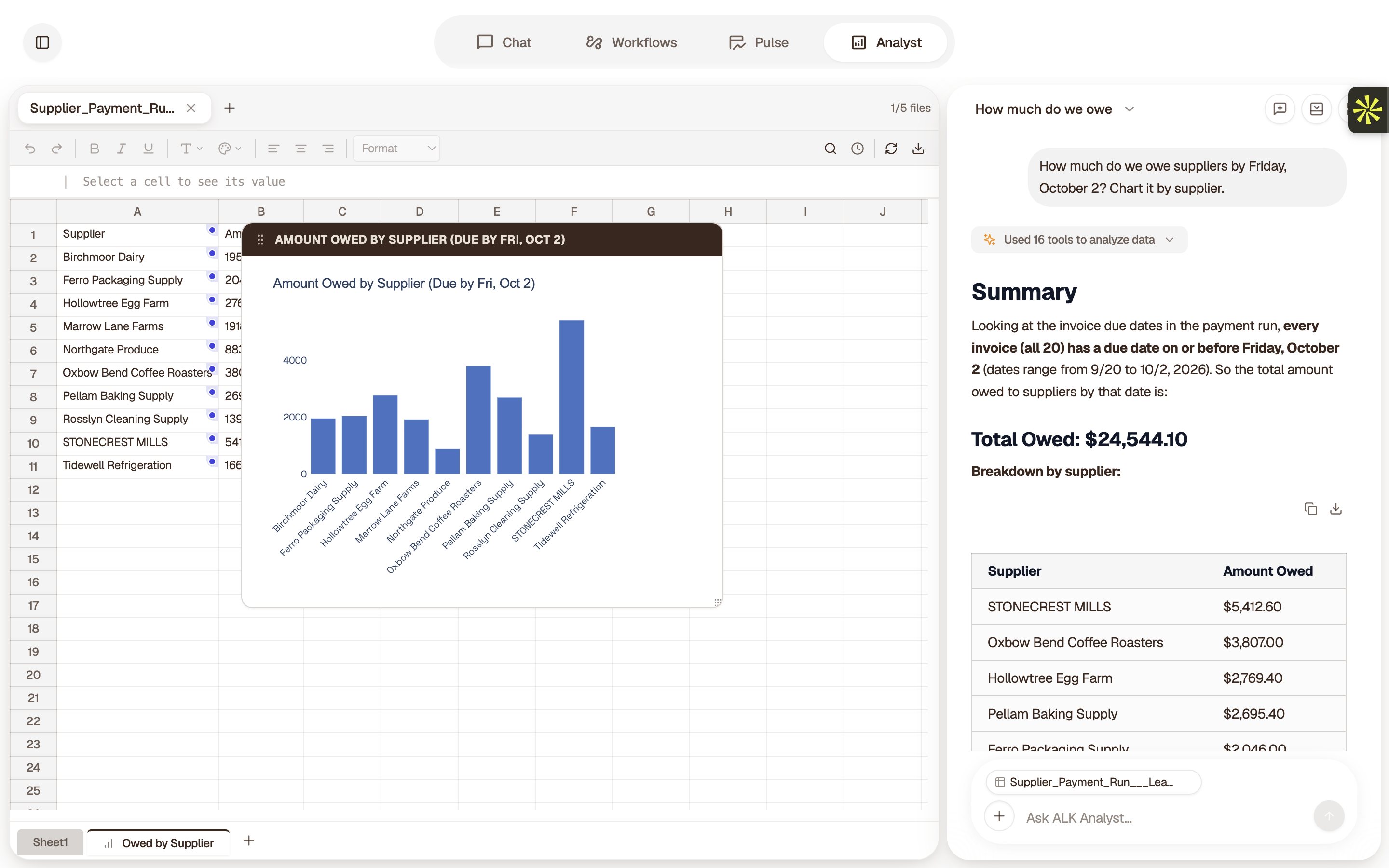Viewport: 1389px width, 868px height.
Task: Grab the chart drag handle
Action: click(x=260, y=239)
